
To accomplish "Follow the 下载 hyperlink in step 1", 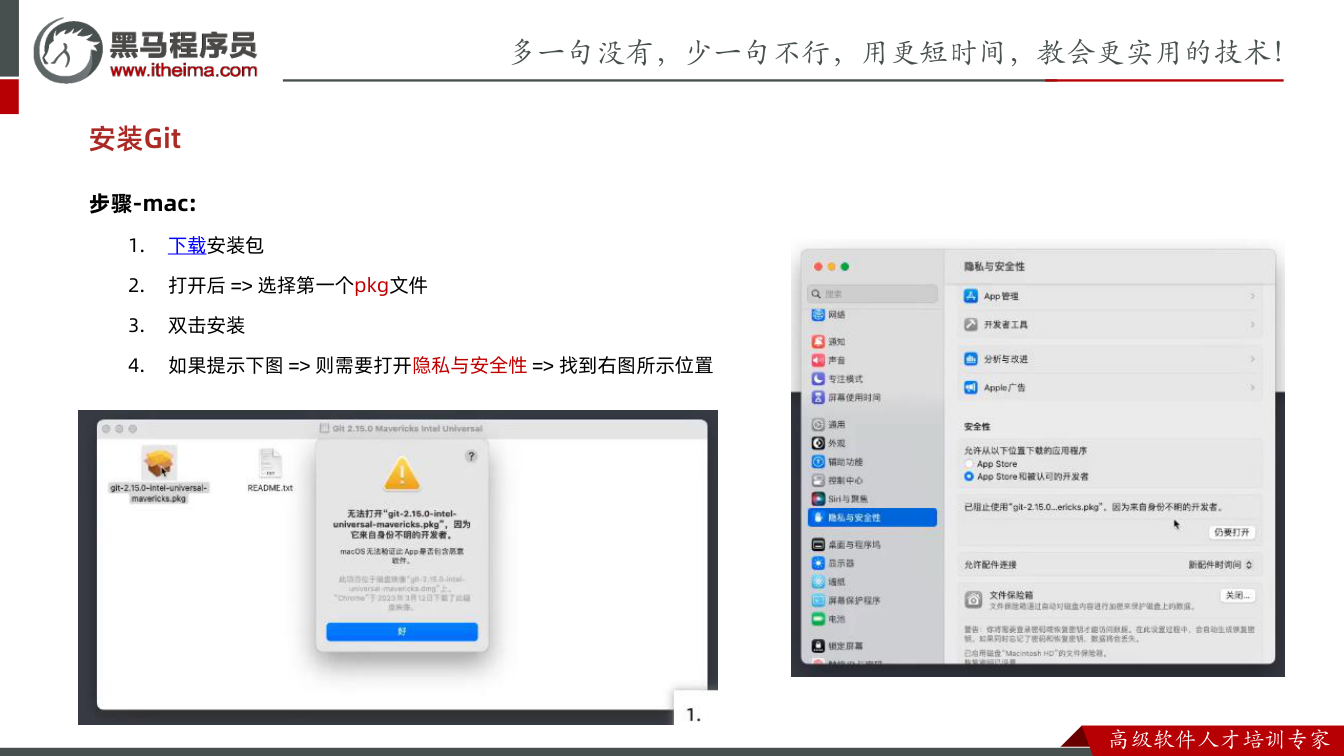I will pos(187,245).
